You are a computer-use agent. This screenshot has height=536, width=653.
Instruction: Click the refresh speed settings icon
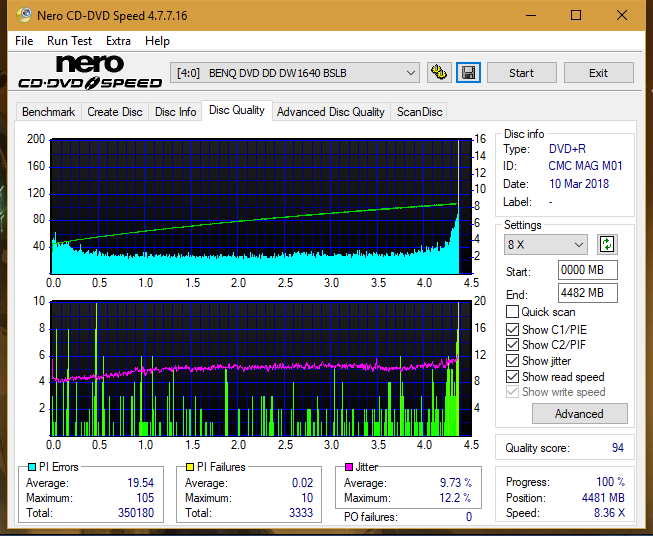pos(607,244)
